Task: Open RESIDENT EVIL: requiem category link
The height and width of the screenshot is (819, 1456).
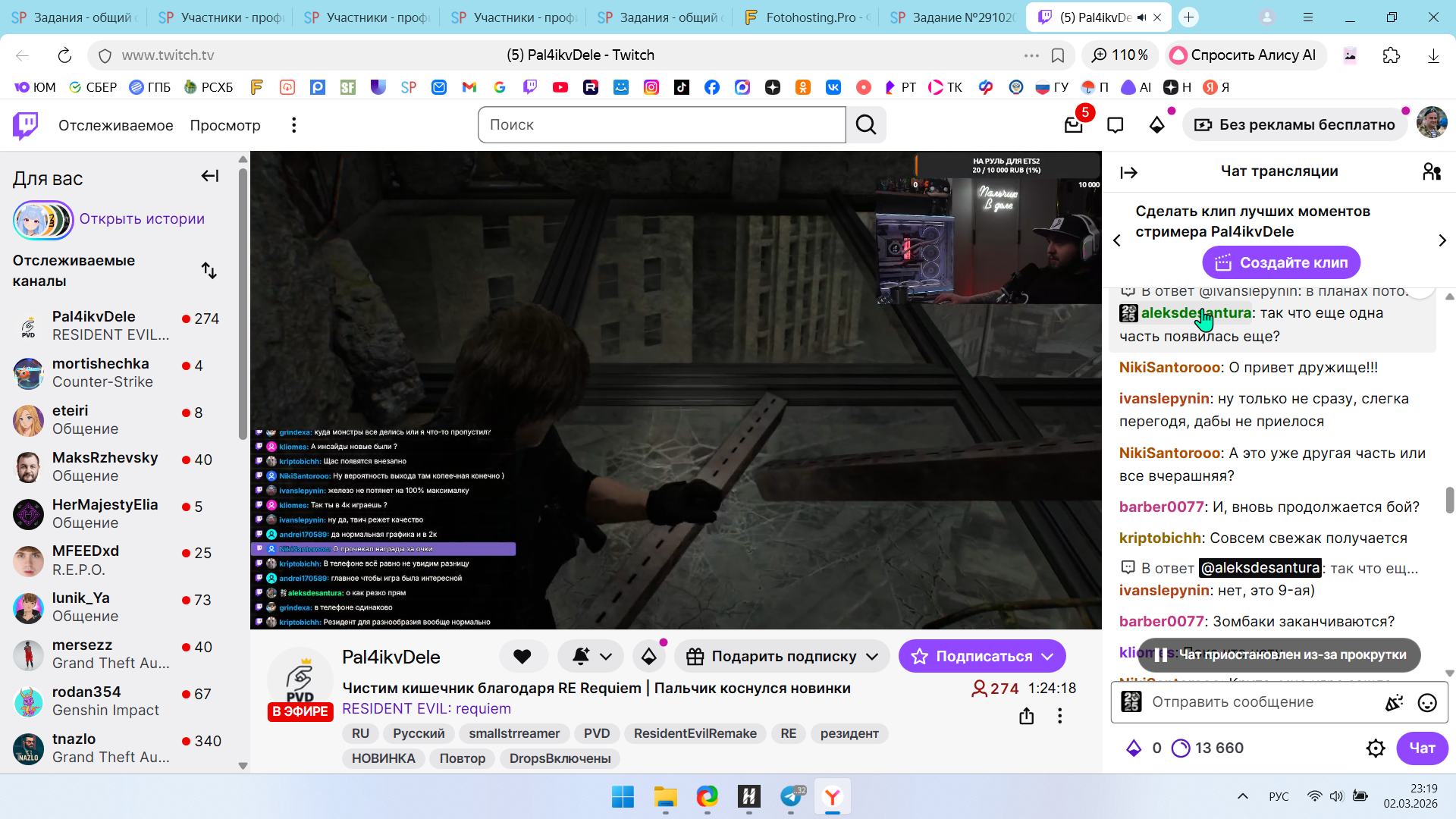Action: point(426,709)
